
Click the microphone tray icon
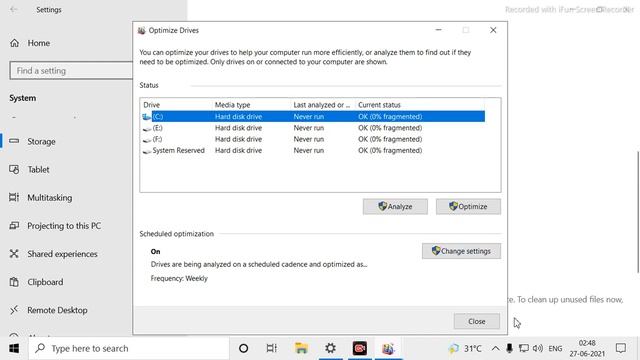(509, 349)
